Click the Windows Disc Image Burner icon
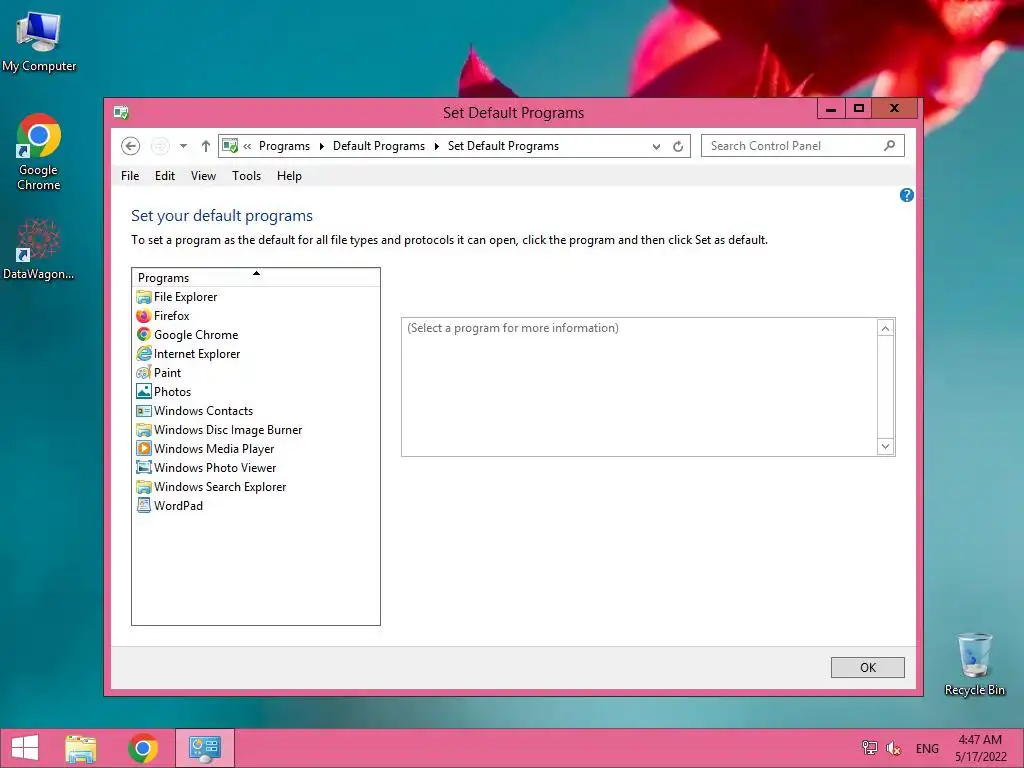 [144, 430]
